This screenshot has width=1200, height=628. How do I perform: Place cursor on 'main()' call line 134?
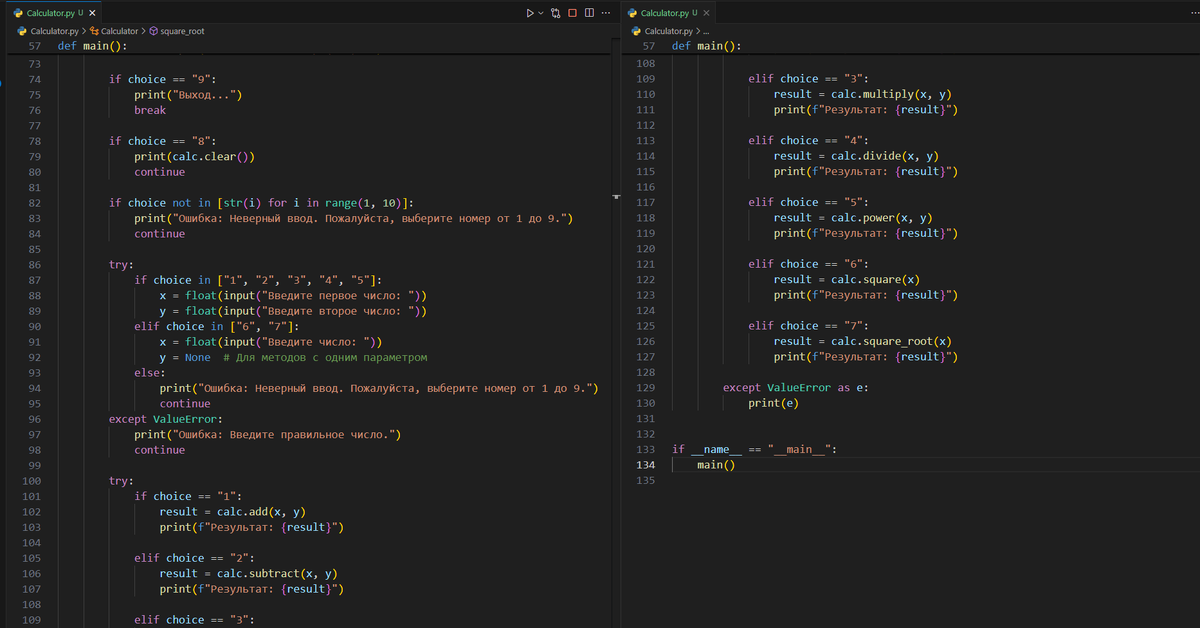point(716,465)
